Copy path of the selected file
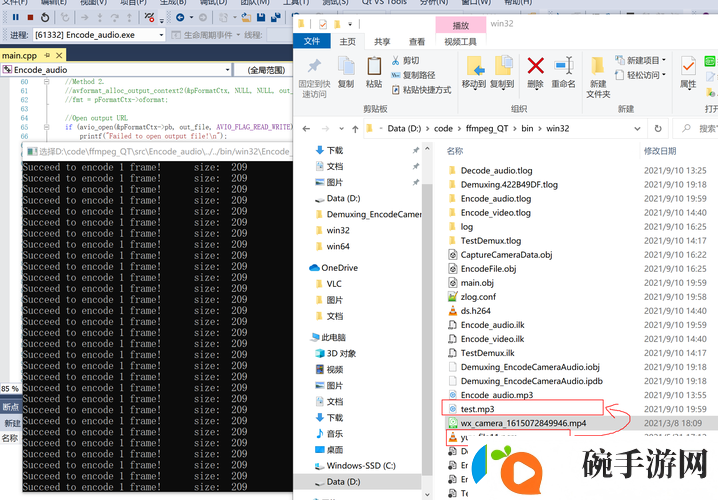Image resolution: width=718 pixels, height=500 pixels. click(413, 75)
